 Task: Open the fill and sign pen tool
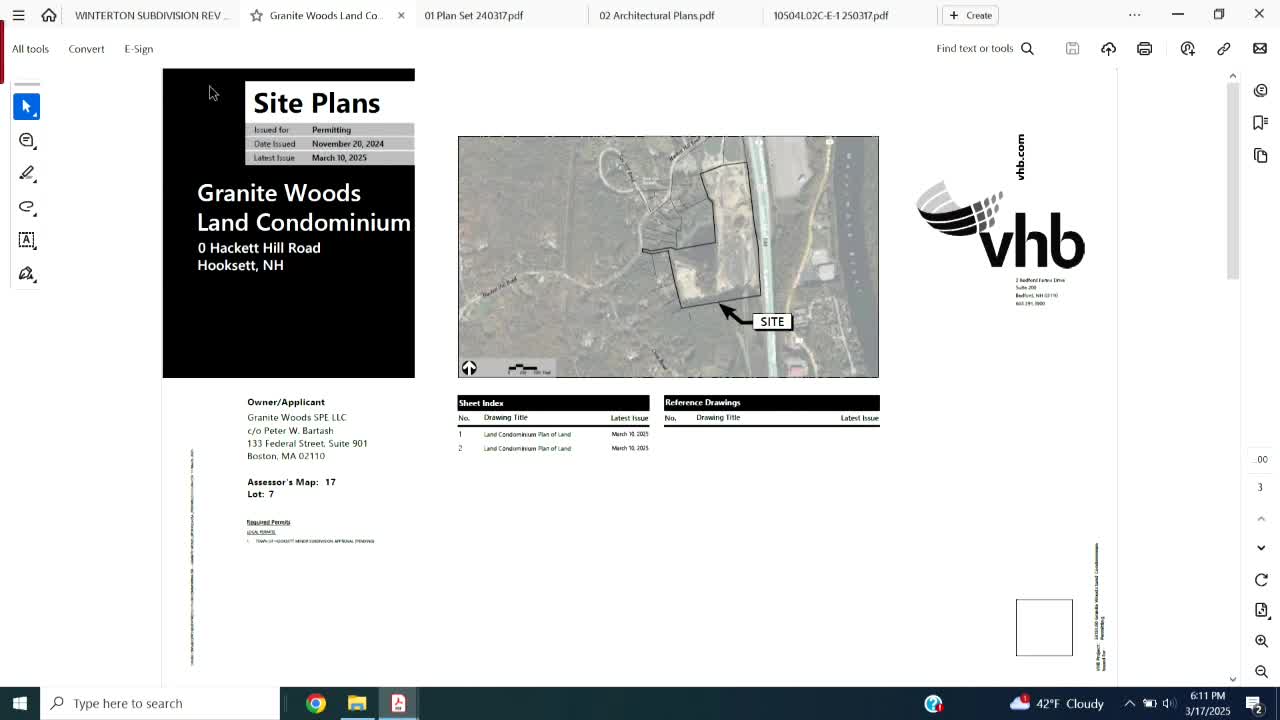[x=27, y=274]
